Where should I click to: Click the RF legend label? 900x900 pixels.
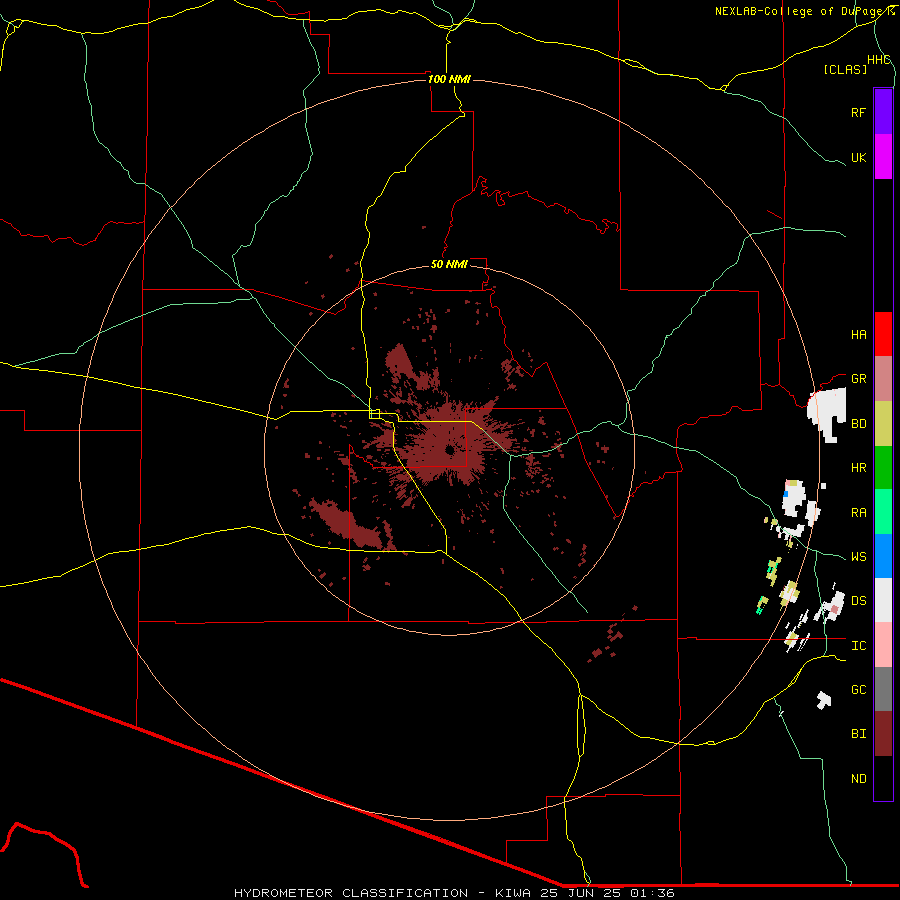tap(858, 112)
